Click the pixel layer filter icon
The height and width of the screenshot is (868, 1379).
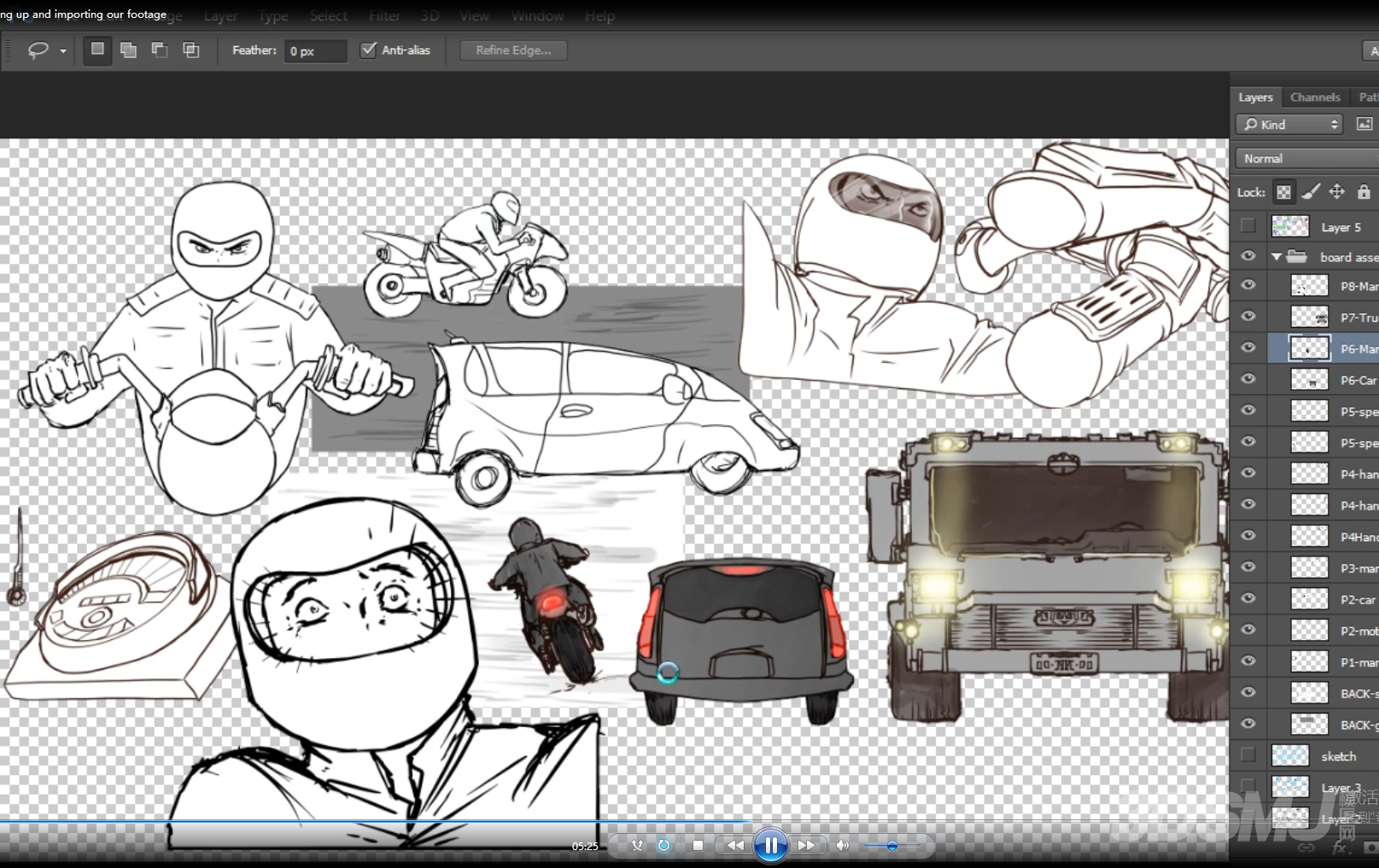click(x=1364, y=125)
